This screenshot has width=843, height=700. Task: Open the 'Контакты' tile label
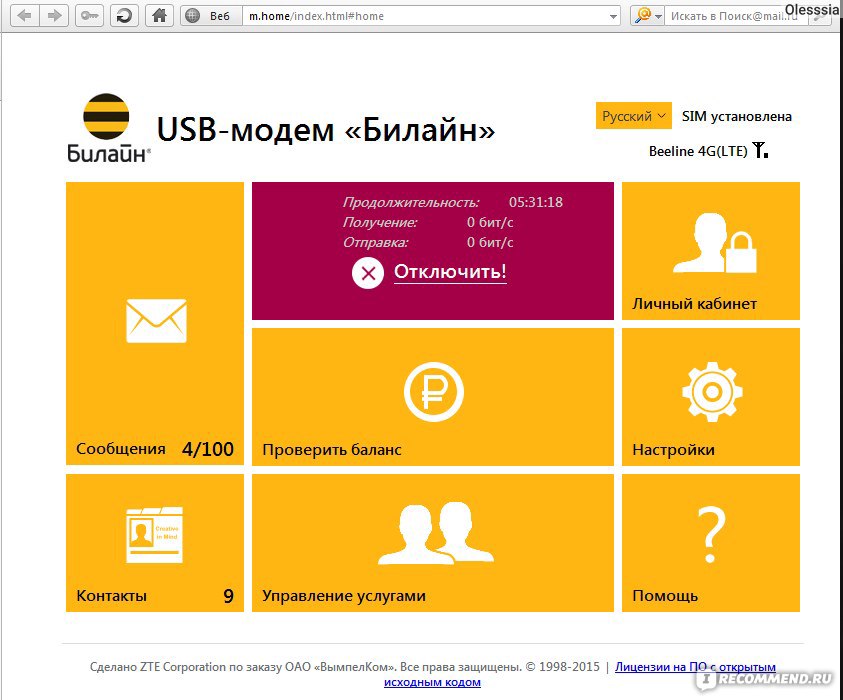[x=111, y=596]
